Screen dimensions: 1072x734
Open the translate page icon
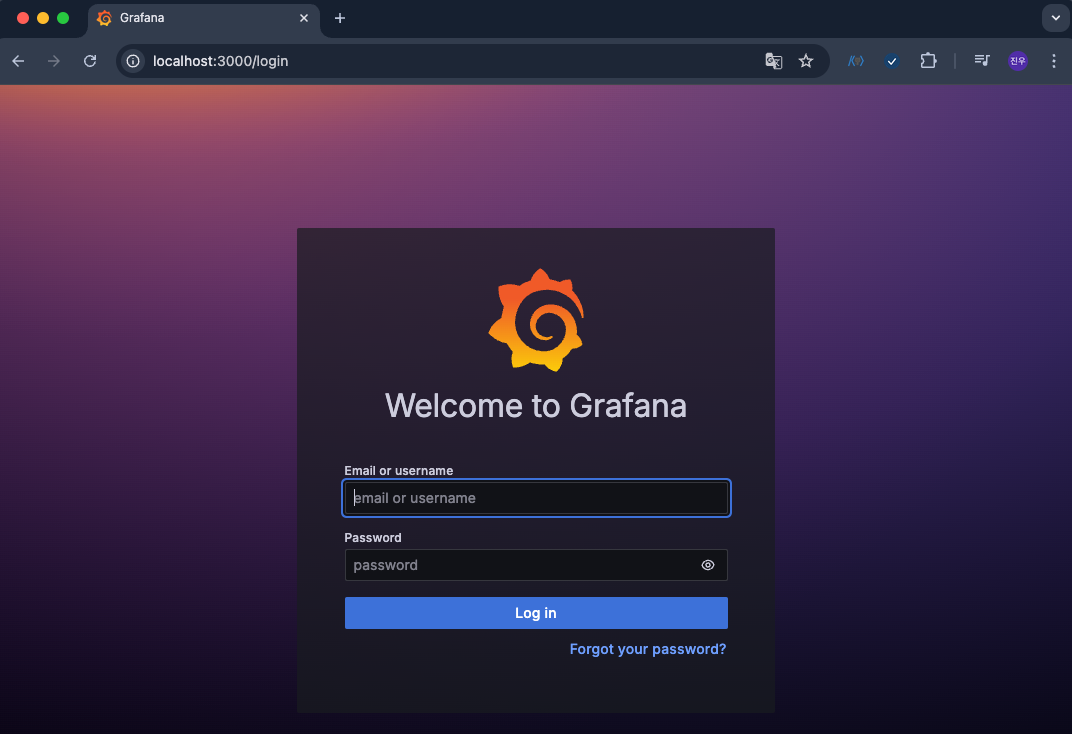[x=773, y=61]
